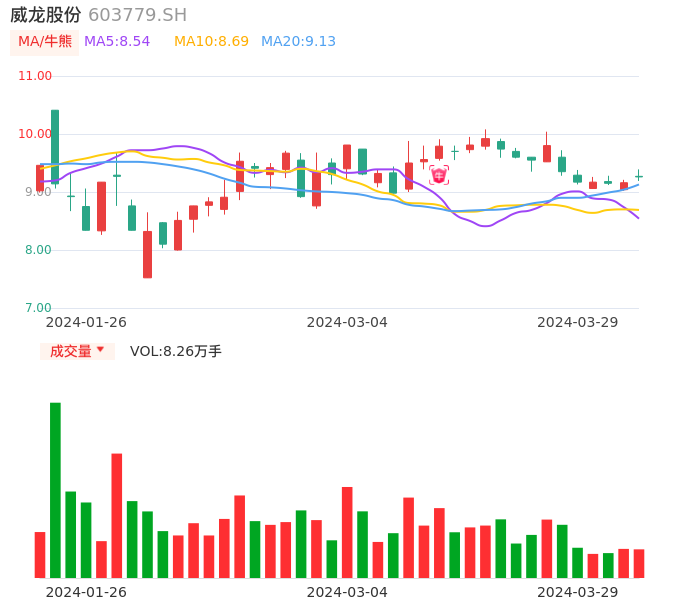Click the red candlestick with the lowest price

click(x=147, y=254)
